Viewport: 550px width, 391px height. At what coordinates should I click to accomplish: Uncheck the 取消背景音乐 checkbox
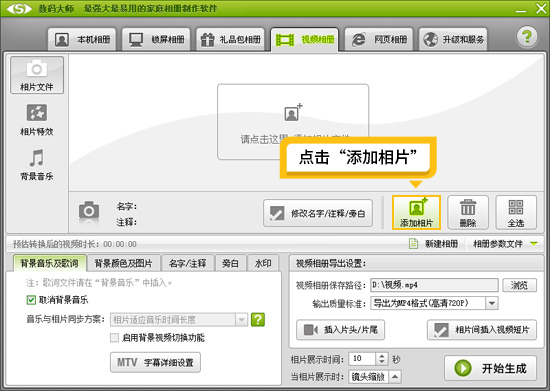[x=31, y=300]
